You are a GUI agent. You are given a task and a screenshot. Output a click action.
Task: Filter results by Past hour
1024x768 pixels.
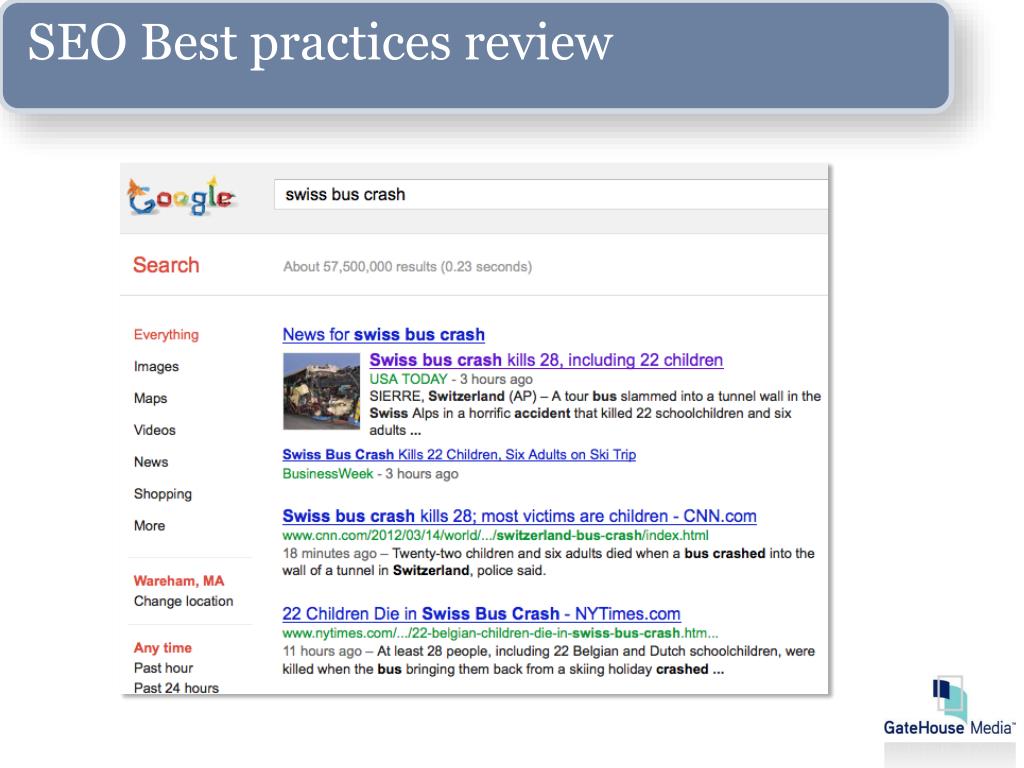[163, 667]
